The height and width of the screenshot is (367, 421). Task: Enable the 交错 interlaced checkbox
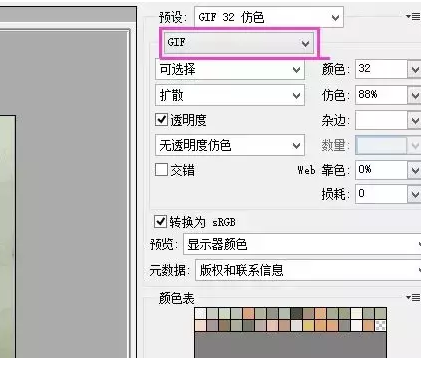(x=161, y=170)
